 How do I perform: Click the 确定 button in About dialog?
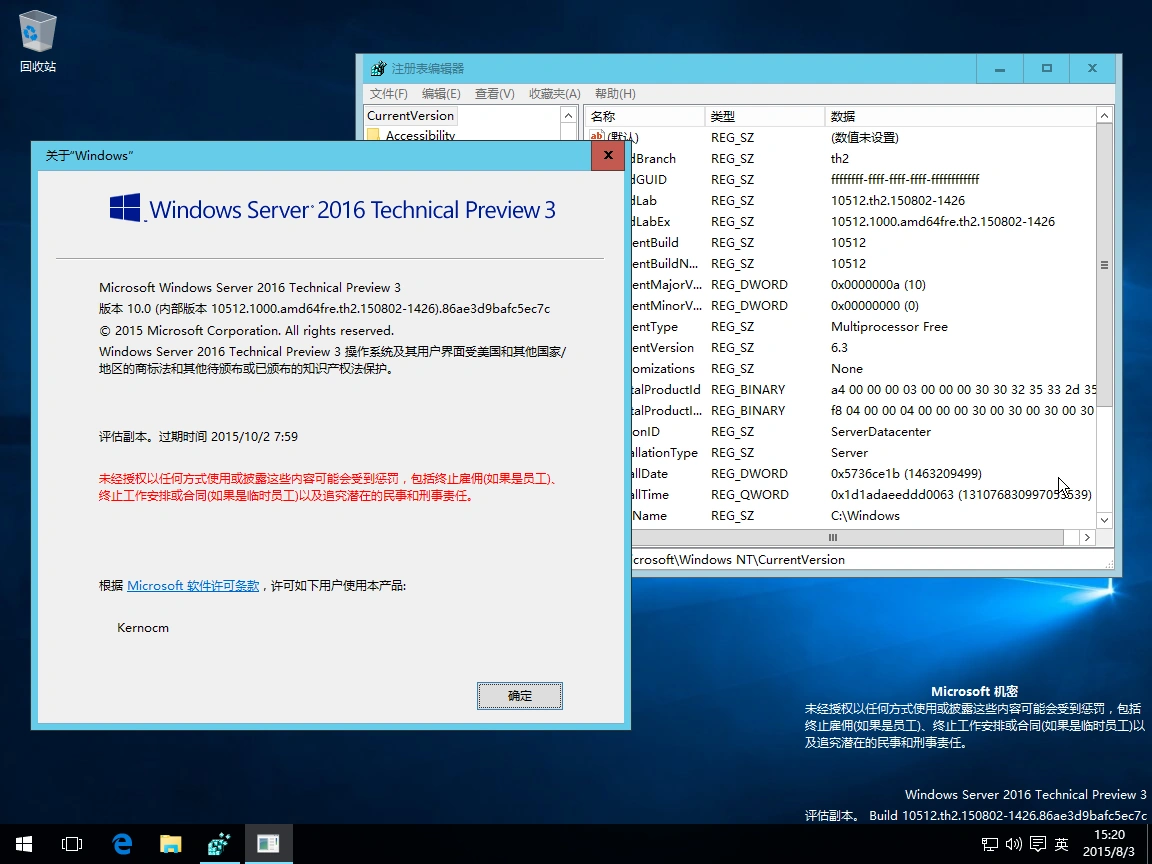coord(519,695)
